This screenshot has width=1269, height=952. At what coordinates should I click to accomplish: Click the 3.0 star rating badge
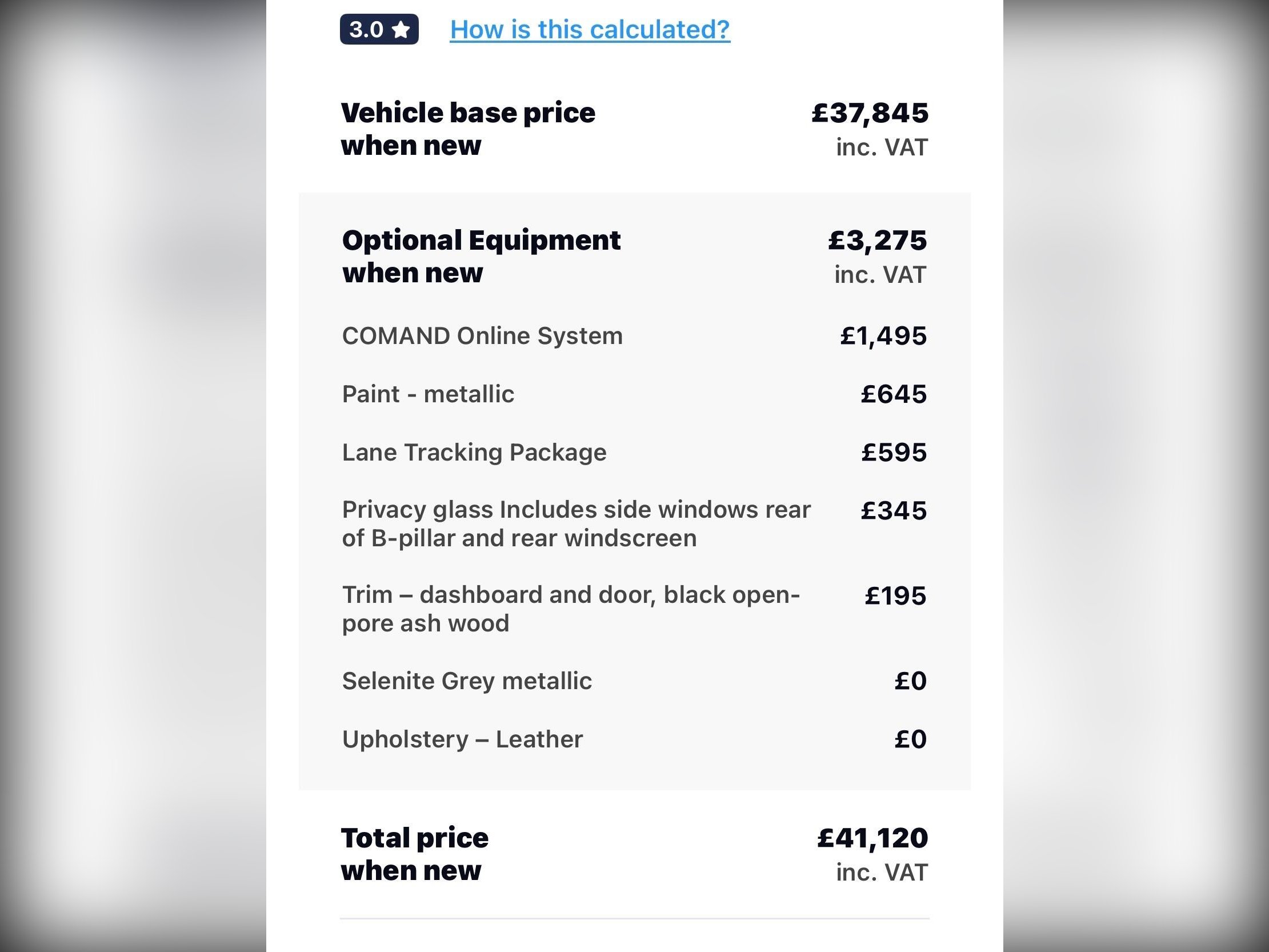coord(379,29)
